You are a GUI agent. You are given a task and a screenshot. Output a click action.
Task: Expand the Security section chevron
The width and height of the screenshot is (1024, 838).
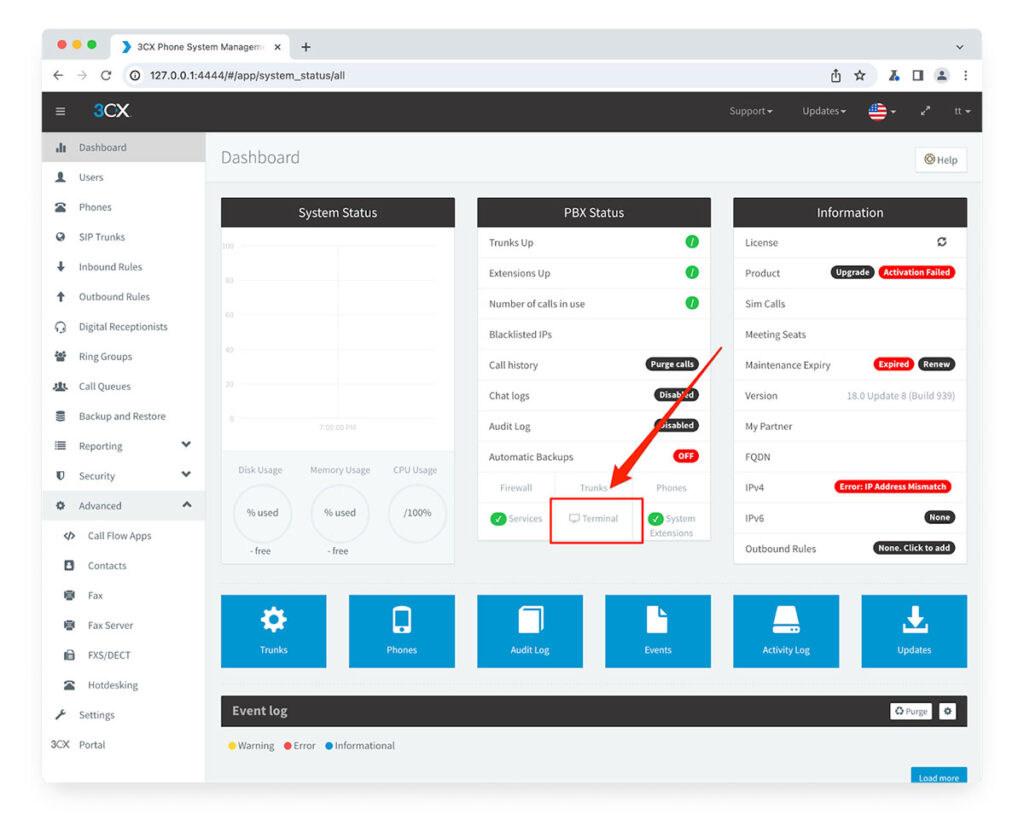coord(186,475)
